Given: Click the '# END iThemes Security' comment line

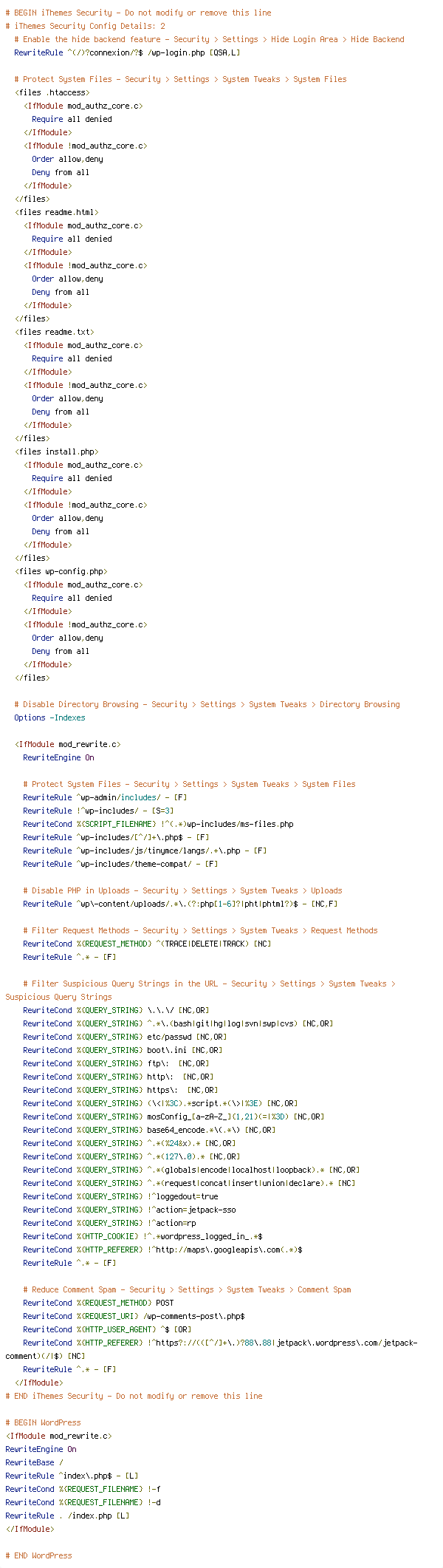Looking at the screenshot, I should (134, 1396).
